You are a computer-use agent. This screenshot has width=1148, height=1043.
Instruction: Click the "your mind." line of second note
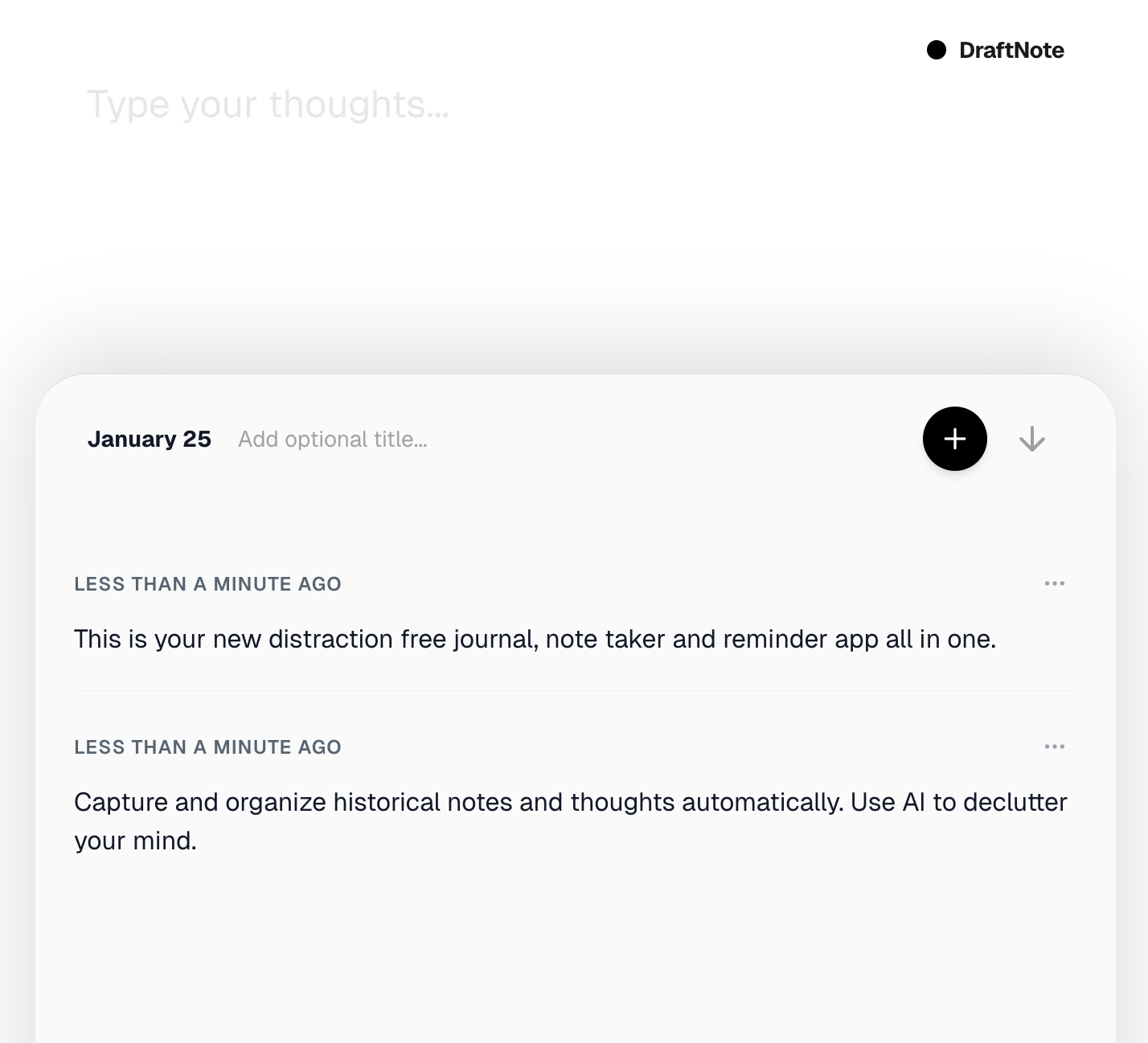(135, 841)
